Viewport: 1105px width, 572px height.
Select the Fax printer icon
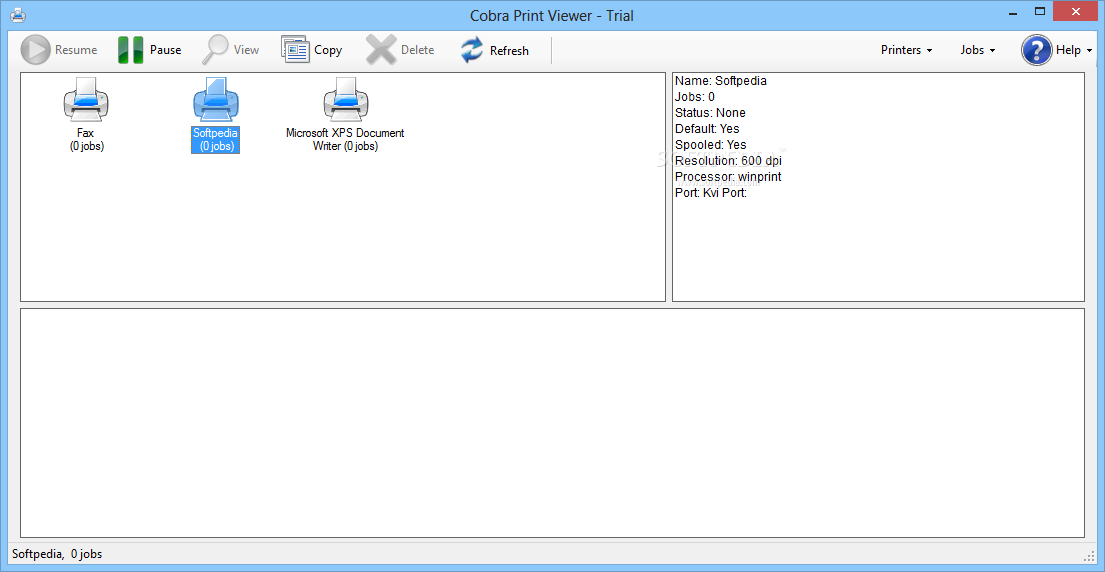[86, 99]
